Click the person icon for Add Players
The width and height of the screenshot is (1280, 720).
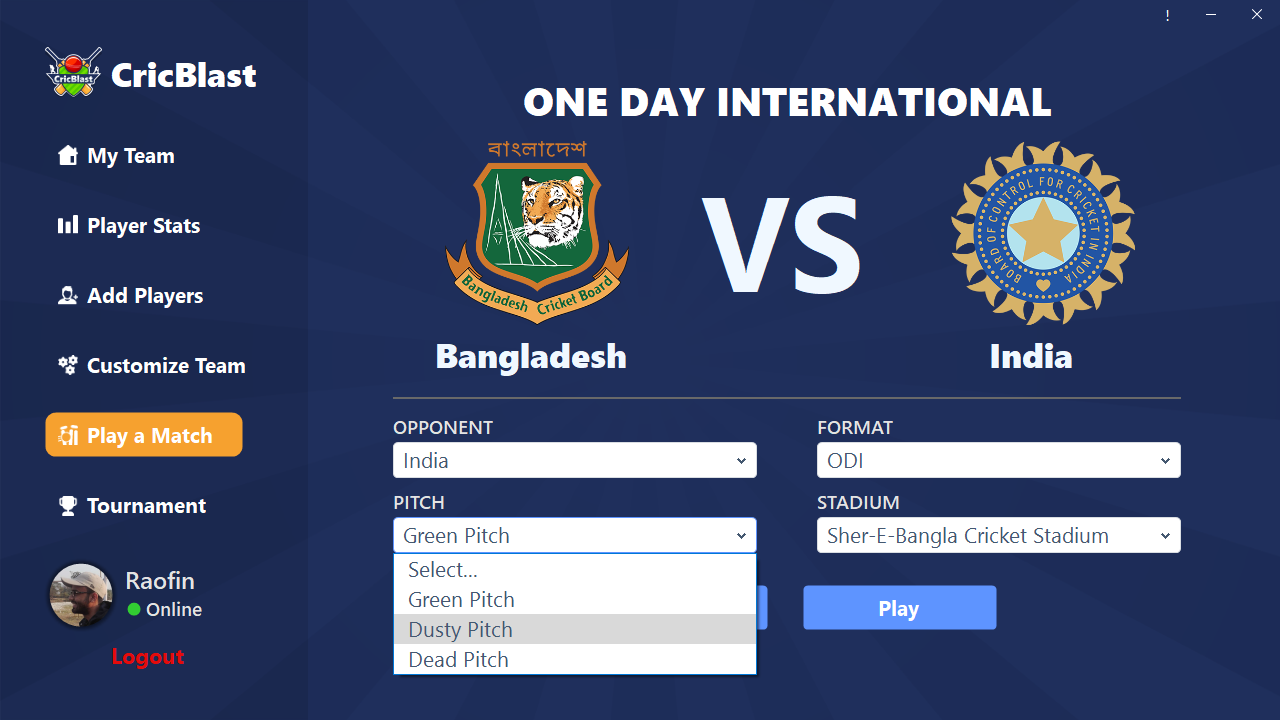pos(67,295)
